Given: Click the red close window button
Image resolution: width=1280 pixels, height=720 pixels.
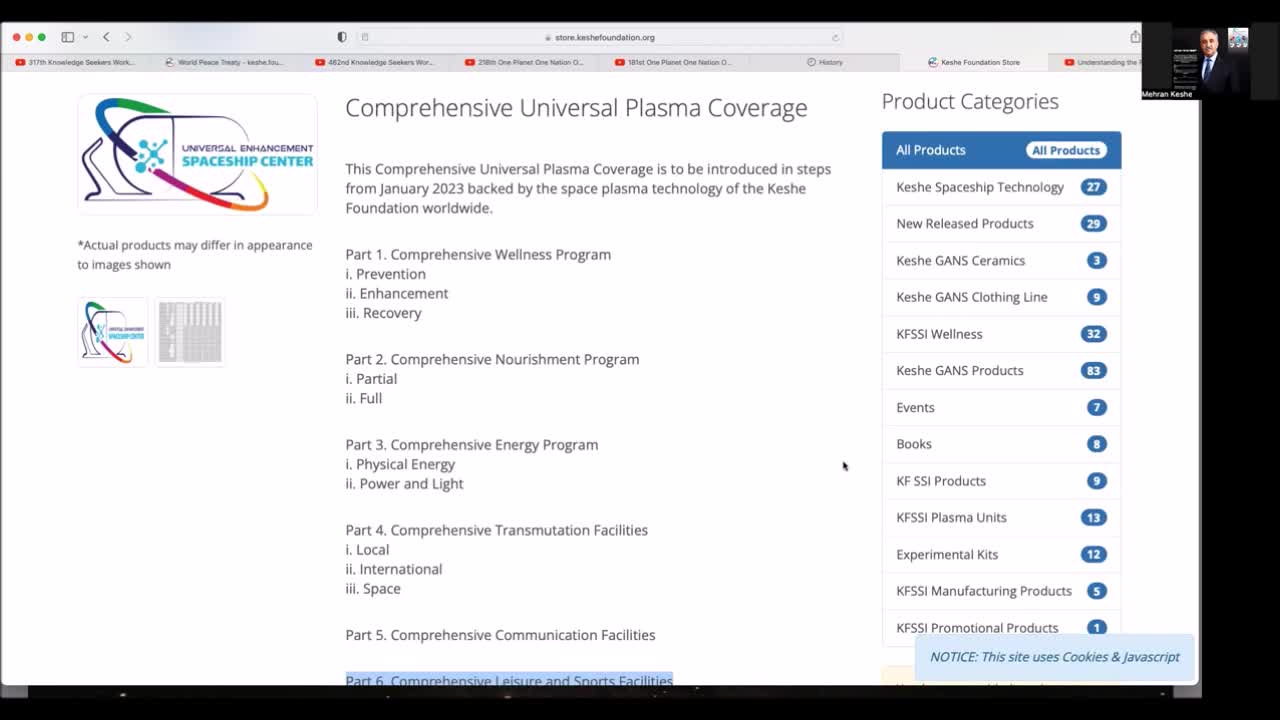Looking at the screenshot, I should coord(16,37).
